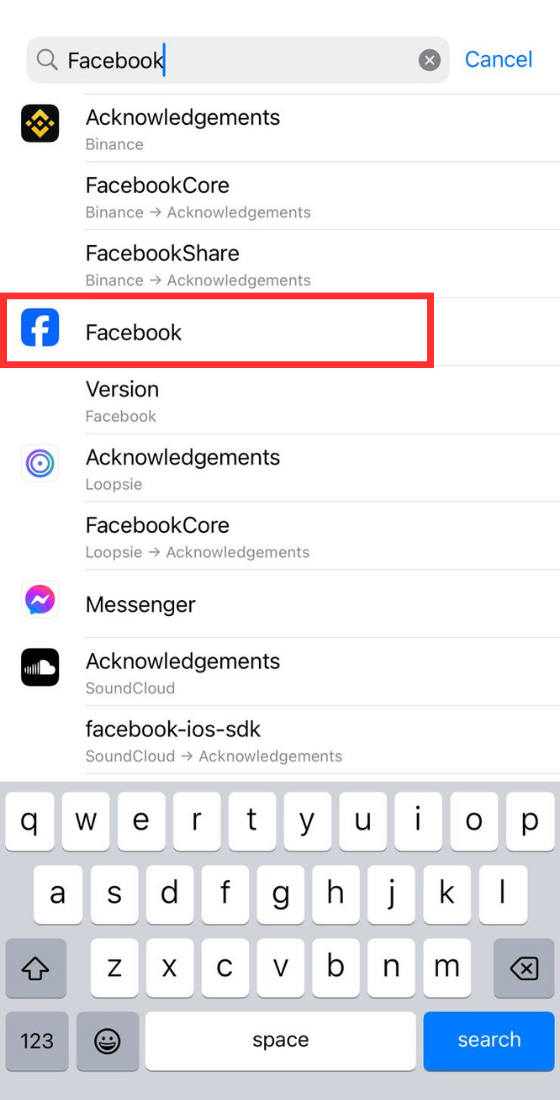Tap the Loopsie app icon
Viewport: 560px width, 1100px height.
point(40,463)
